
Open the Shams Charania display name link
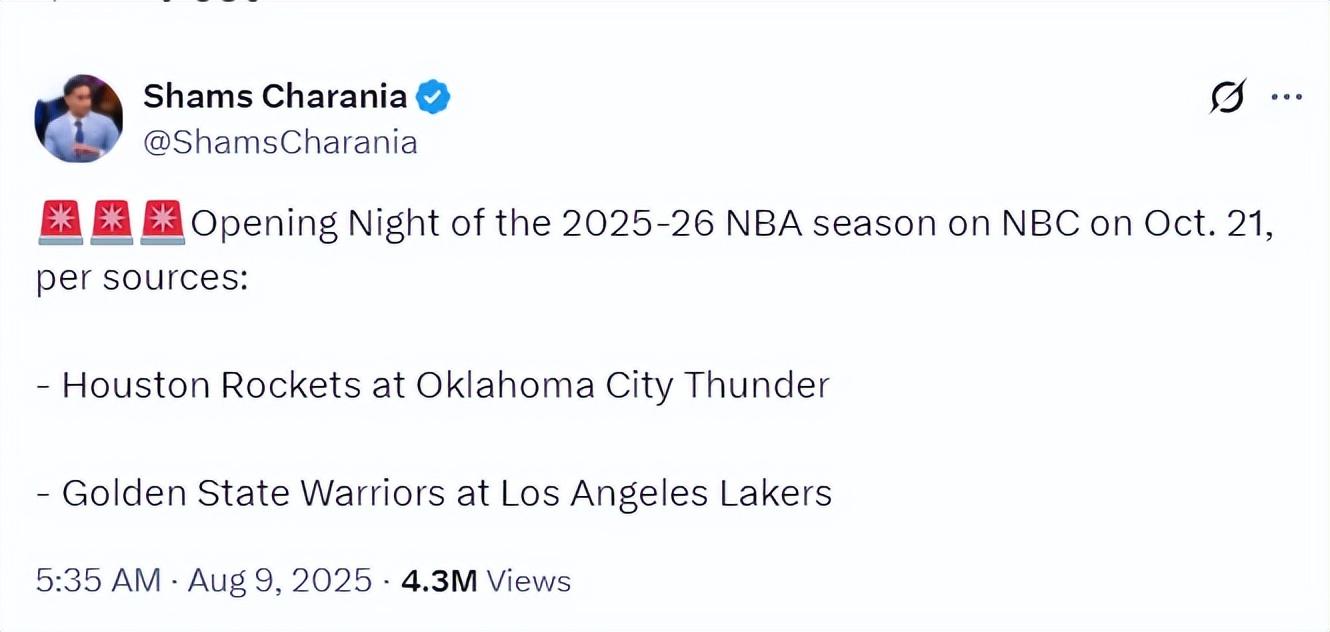275,97
